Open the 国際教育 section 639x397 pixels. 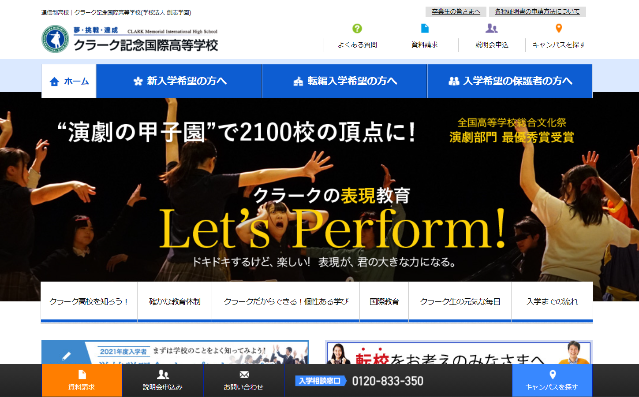[x=384, y=302]
